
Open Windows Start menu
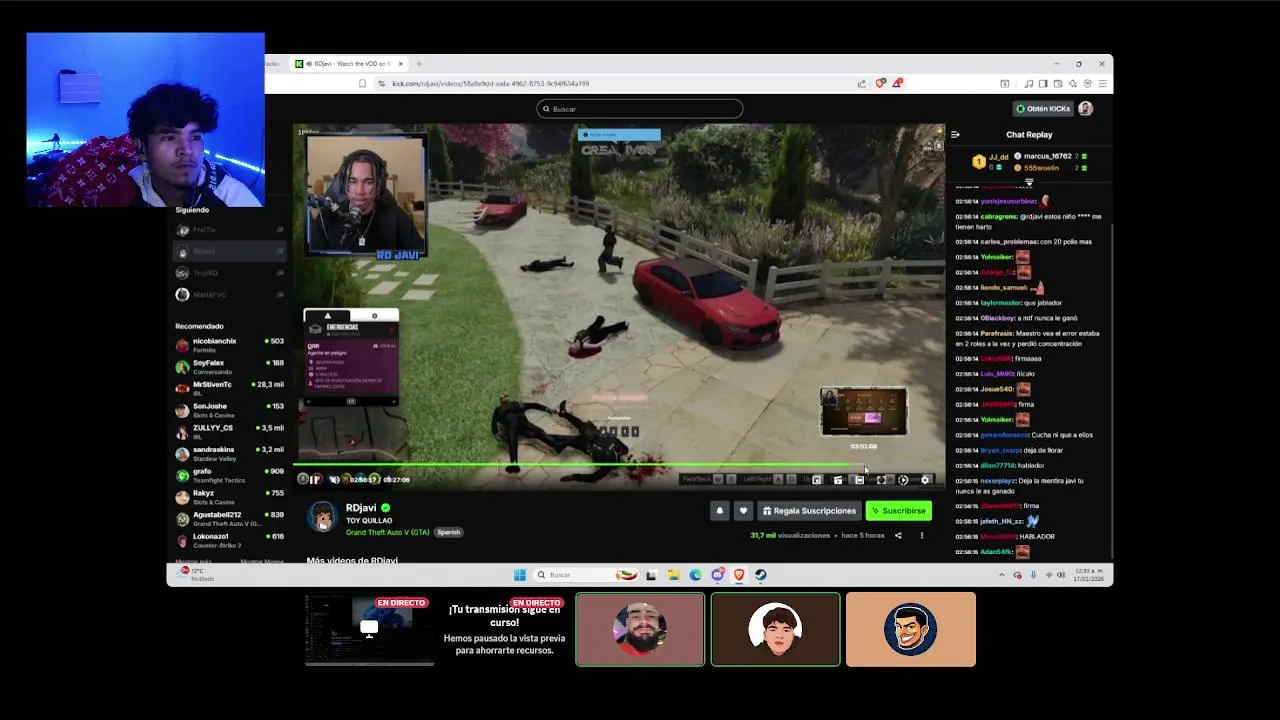pos(520,575)
